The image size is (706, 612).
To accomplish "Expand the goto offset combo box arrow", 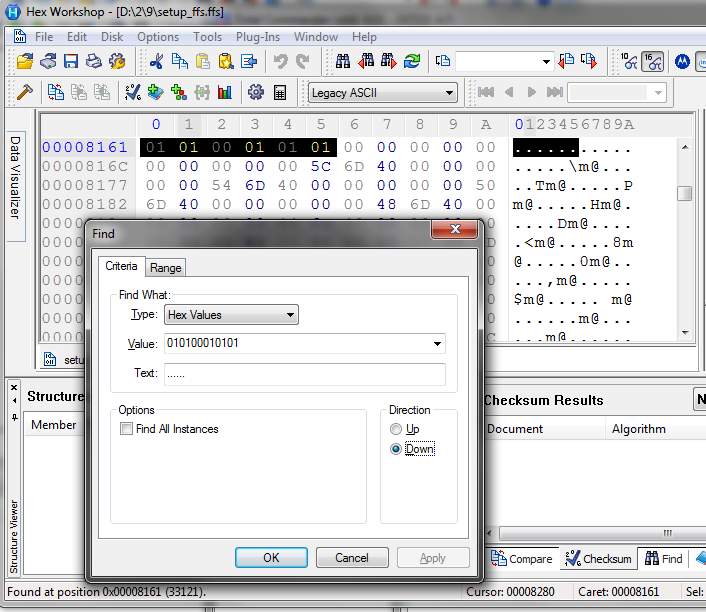I will (546, 61).
